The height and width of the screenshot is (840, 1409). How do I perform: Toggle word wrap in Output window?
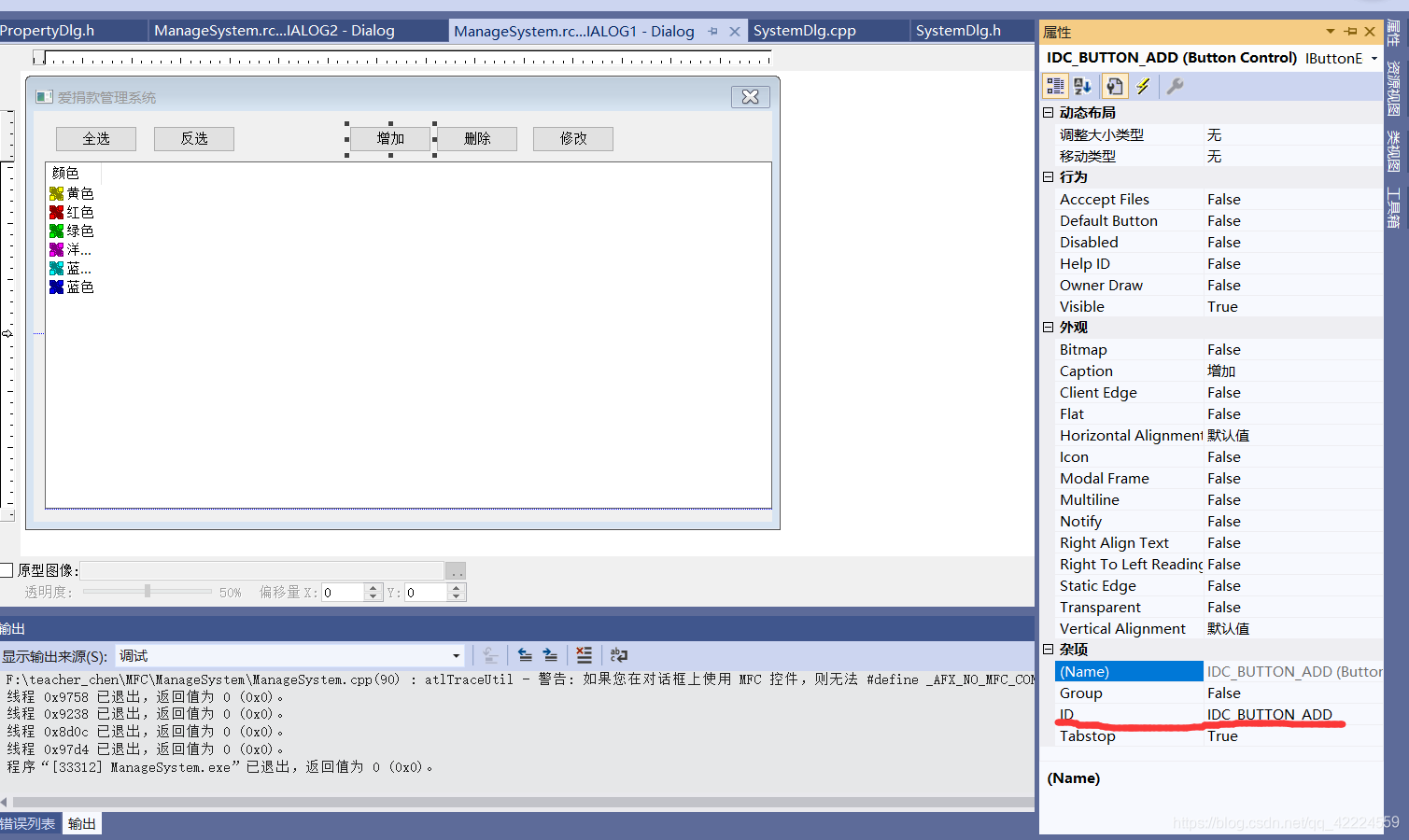coord(618,655)
